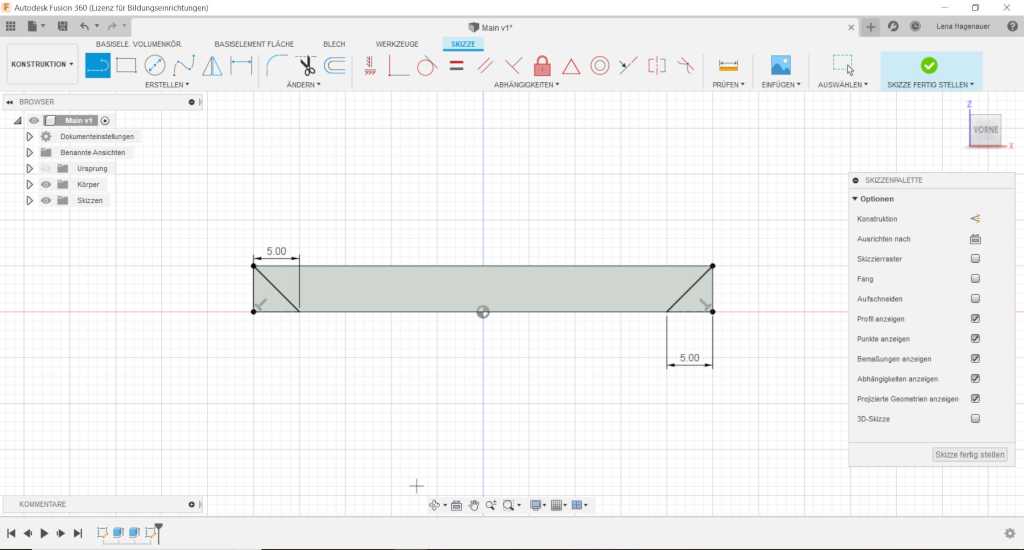The image size is (1024, 550).
Task: Toggle the Aufschneiden checkbox
Action: pyautogui.click(x=975, y=299)
